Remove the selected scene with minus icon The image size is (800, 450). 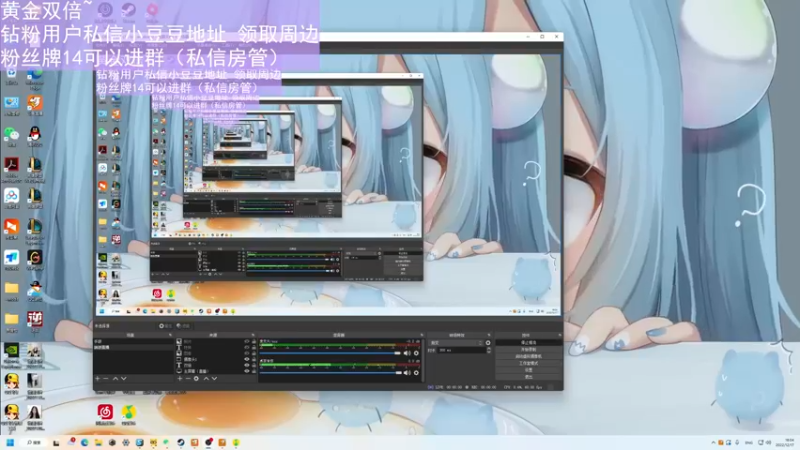click(106, 379)
